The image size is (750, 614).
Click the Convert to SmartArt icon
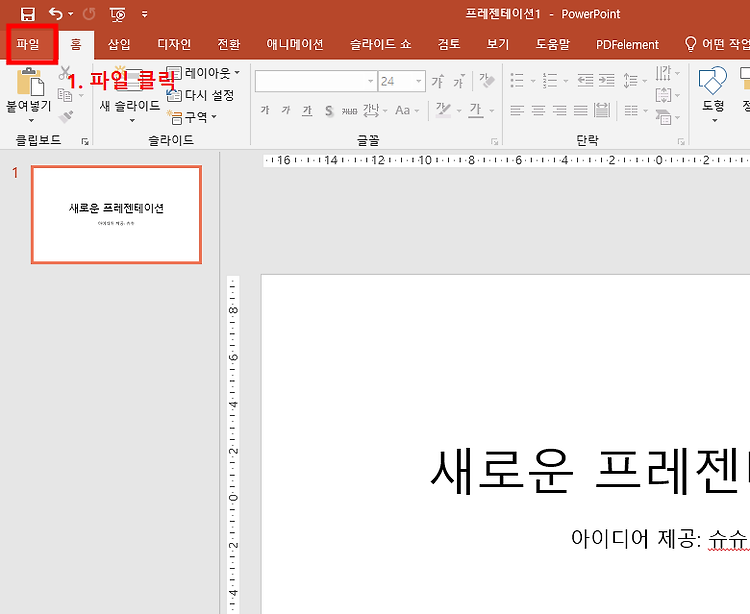click(x=663, y=117)
